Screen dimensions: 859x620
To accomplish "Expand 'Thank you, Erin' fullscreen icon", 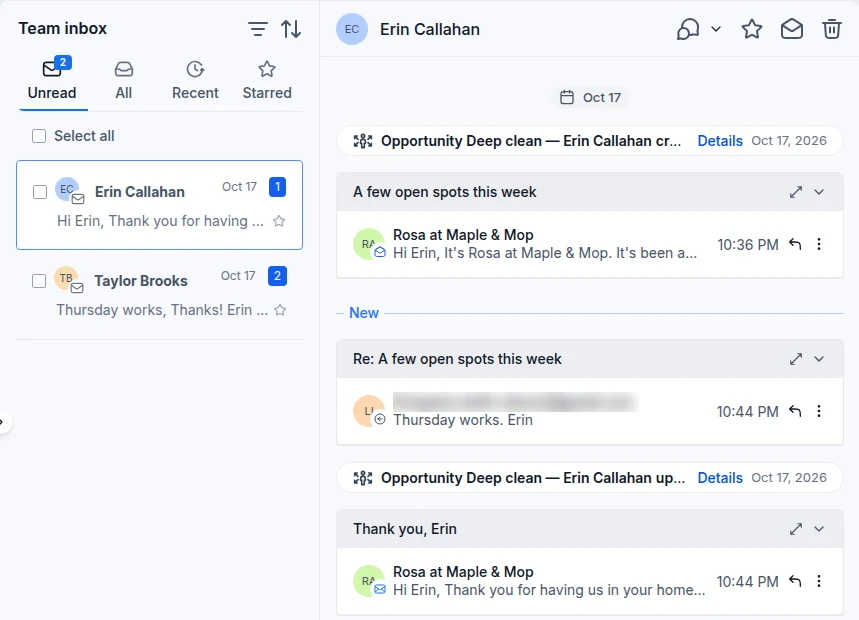I will 796,529.
